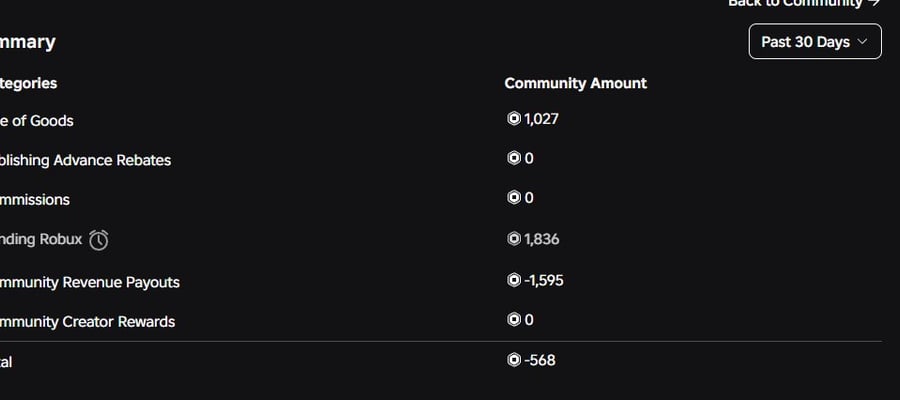Click the Sale of Goods amount 1,027
Screen dimensions: 900x400
(x=541, y=119)
